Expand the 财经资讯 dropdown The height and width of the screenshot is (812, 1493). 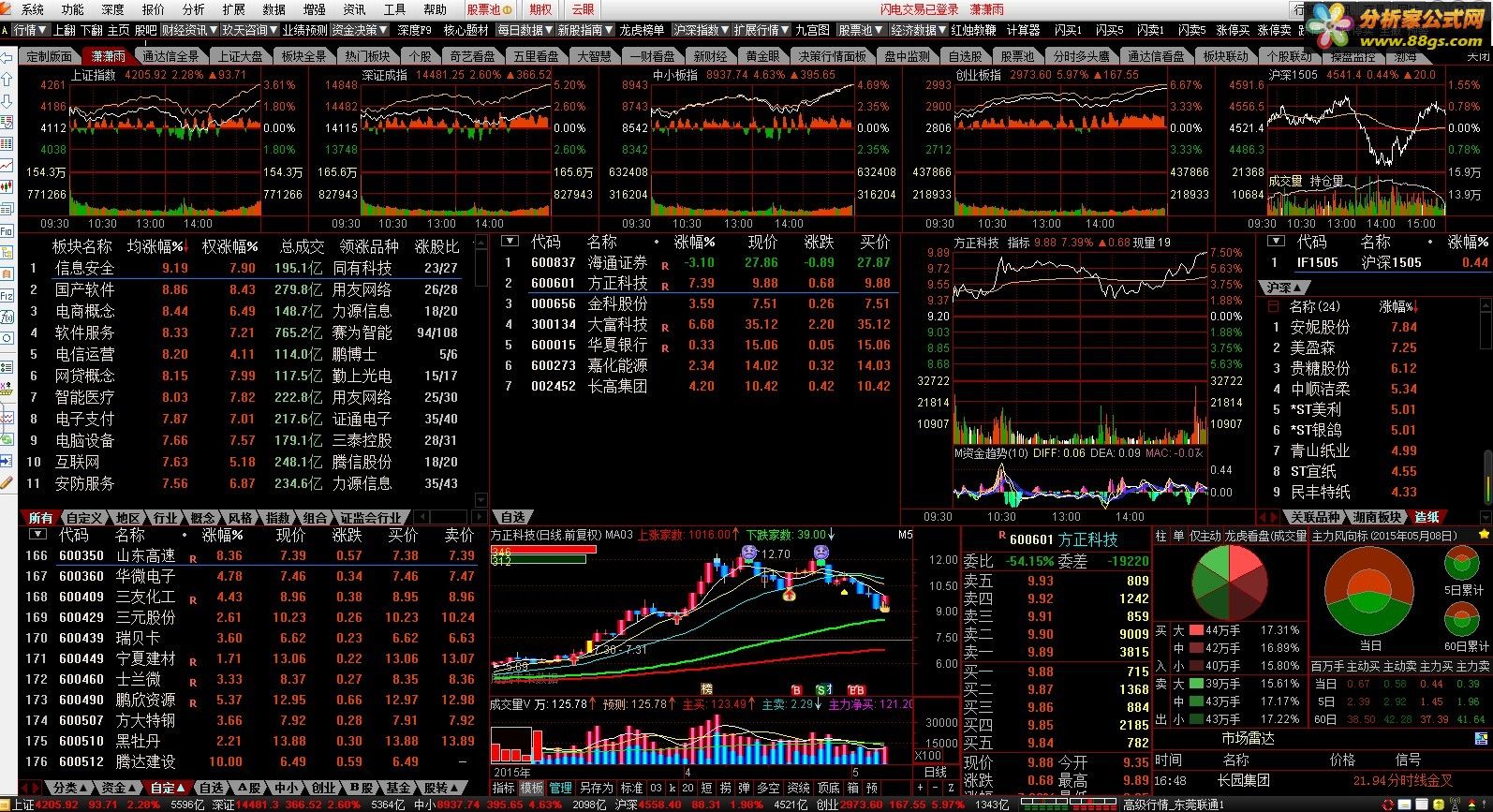[x=190, y=30]
